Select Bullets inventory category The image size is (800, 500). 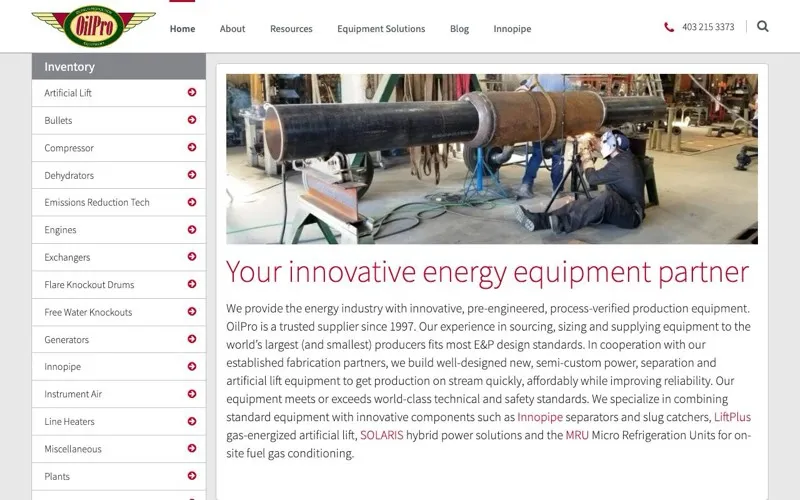pos(119,120)
